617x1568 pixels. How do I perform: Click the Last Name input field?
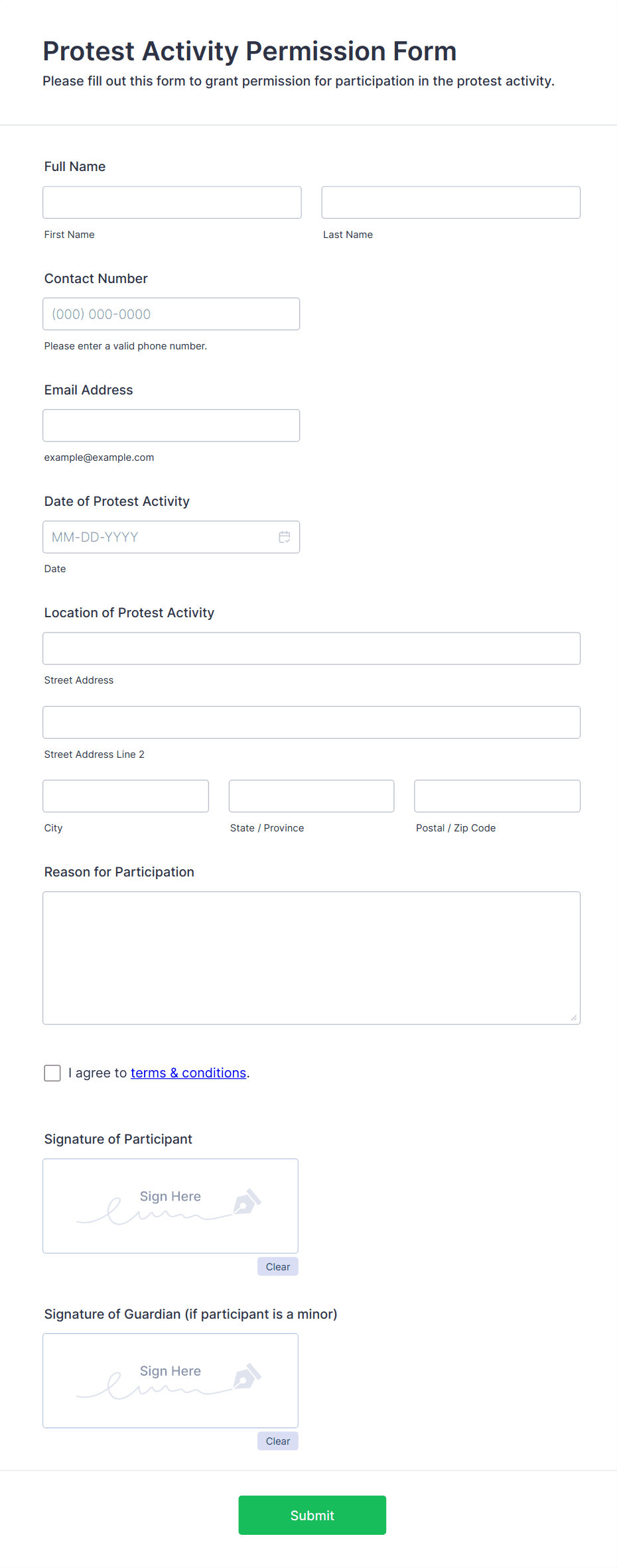pos(450,202)
